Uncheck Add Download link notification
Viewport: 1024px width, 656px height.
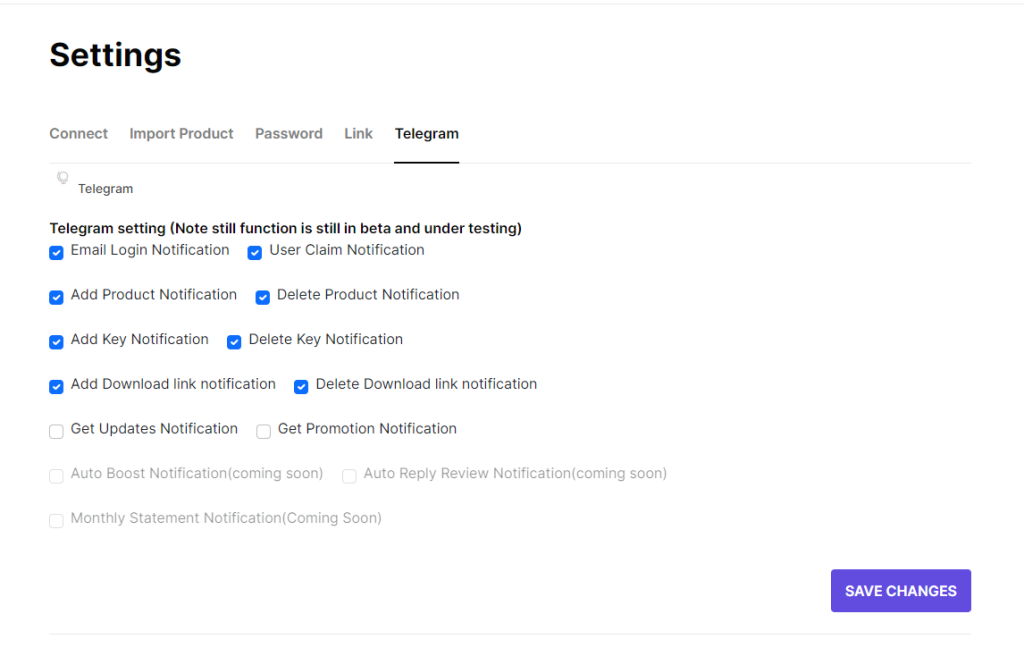pyautogui.click(x=56, y=387)
